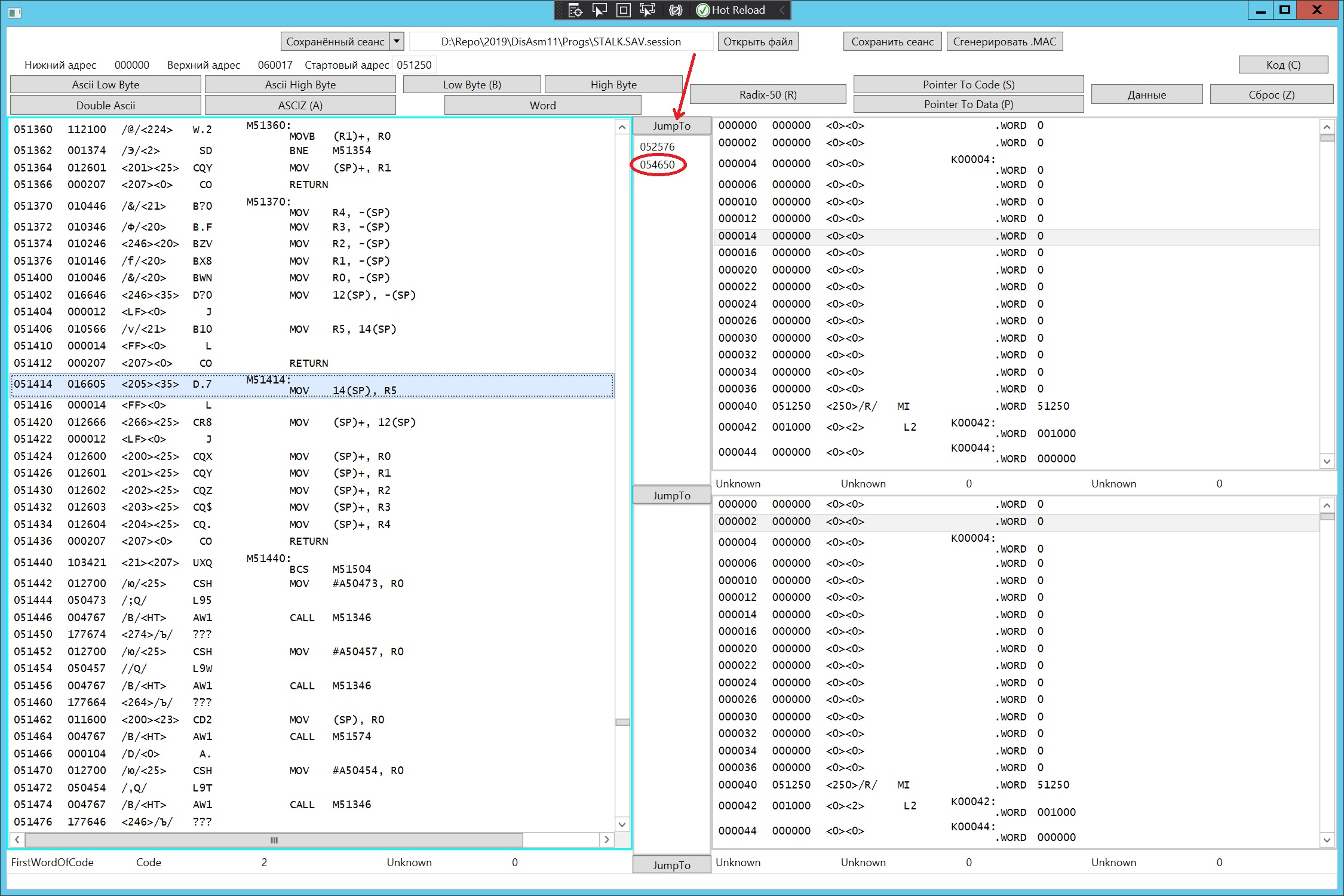Open the Сохранённый сеанс dropdown arrow
The width and height of the screenshot is (1344, 896).
point(397,41)
